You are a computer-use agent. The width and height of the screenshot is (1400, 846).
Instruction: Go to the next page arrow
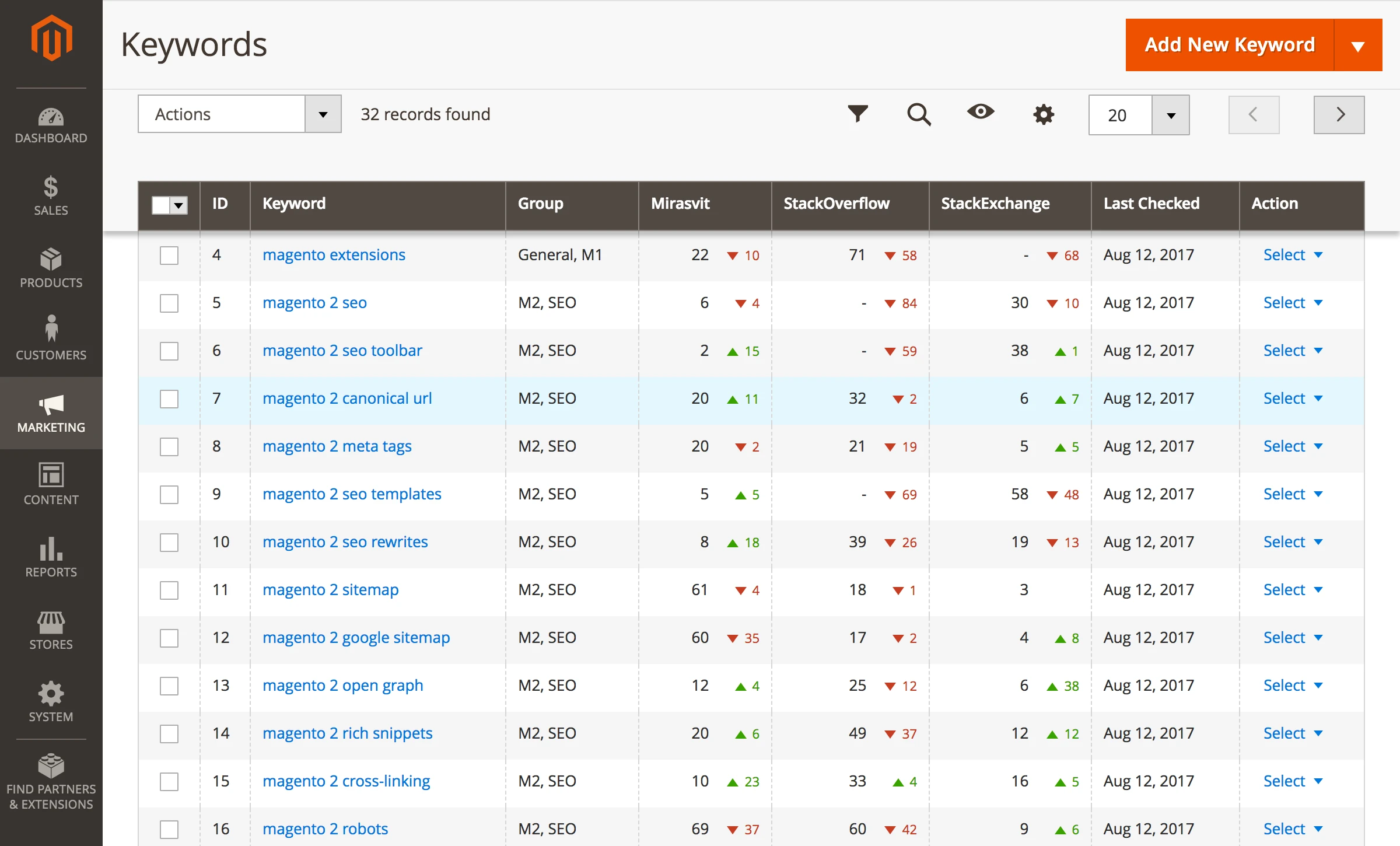pos(1339,115)
